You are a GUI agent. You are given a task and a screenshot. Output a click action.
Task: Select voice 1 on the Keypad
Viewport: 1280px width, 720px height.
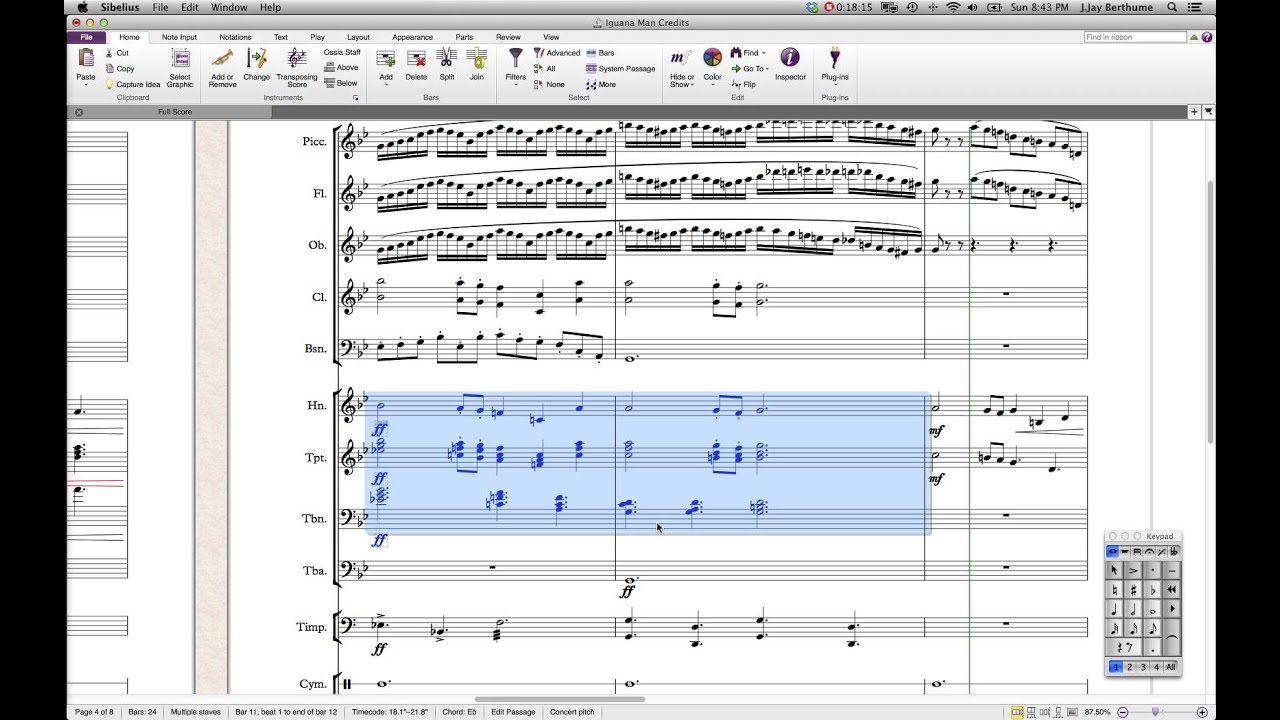pos(1116,667)
